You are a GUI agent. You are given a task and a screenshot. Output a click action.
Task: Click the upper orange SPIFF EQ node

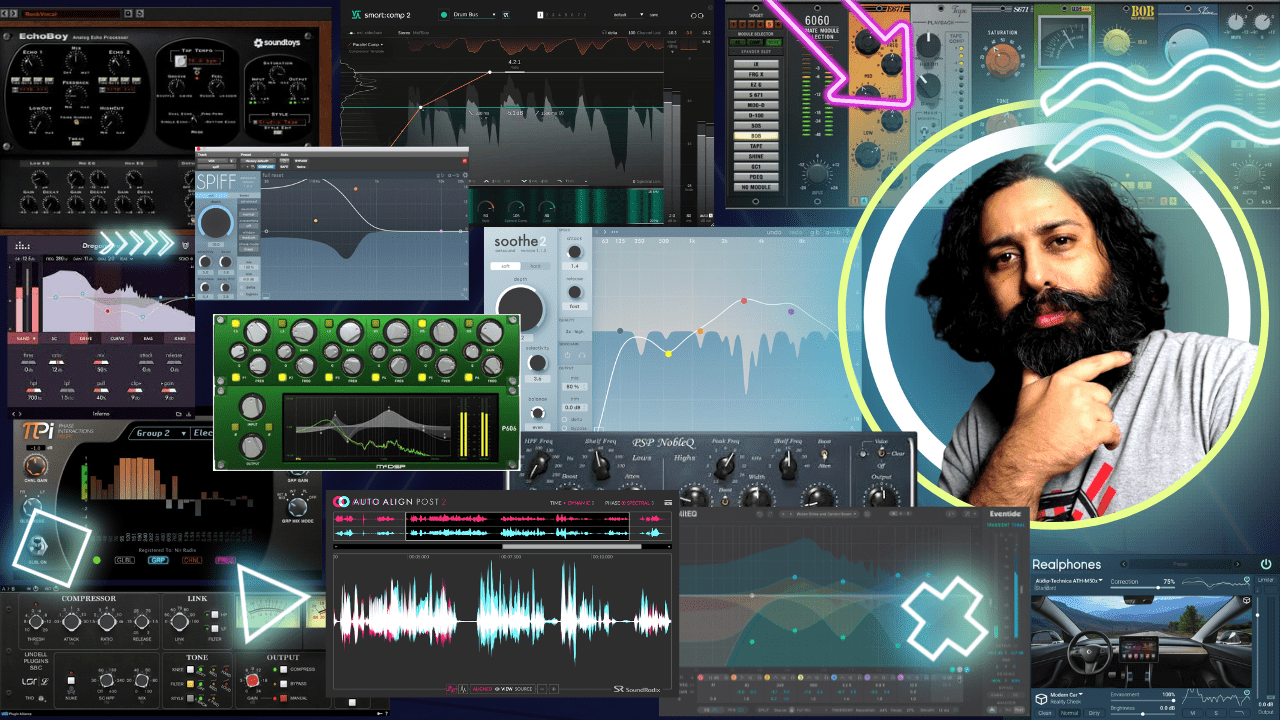pyautogui.click(x=356, y=189)
